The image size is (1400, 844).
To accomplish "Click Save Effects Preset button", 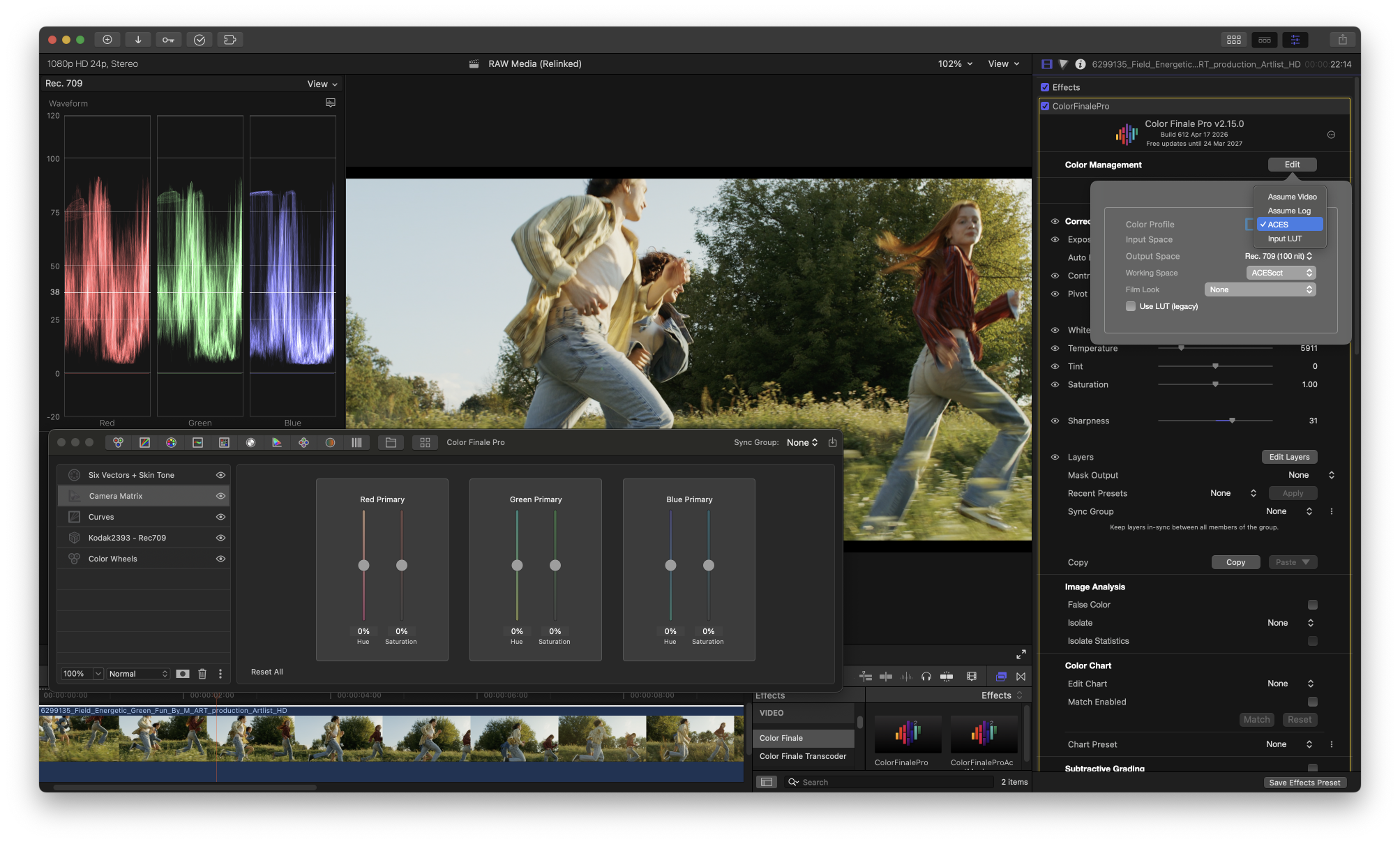I will point(1304,783).
